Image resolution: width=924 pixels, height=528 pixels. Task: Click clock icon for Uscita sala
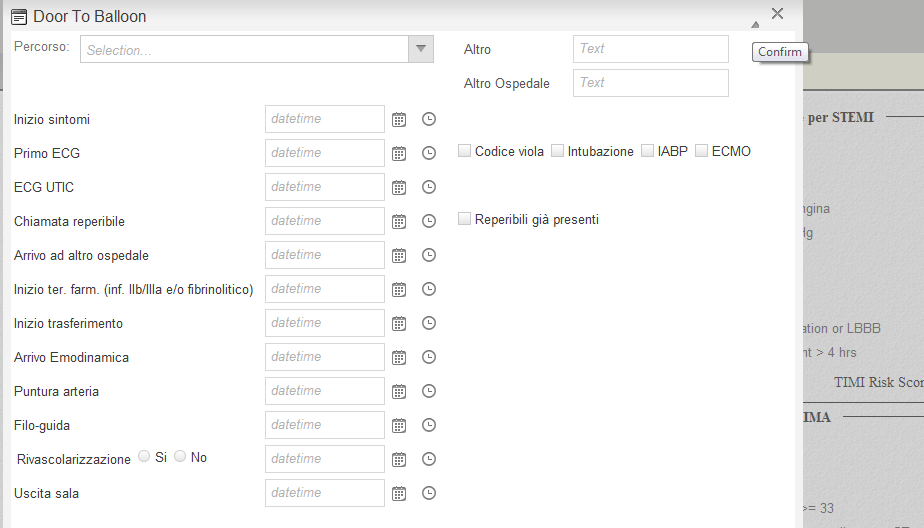tap(429, 493)
